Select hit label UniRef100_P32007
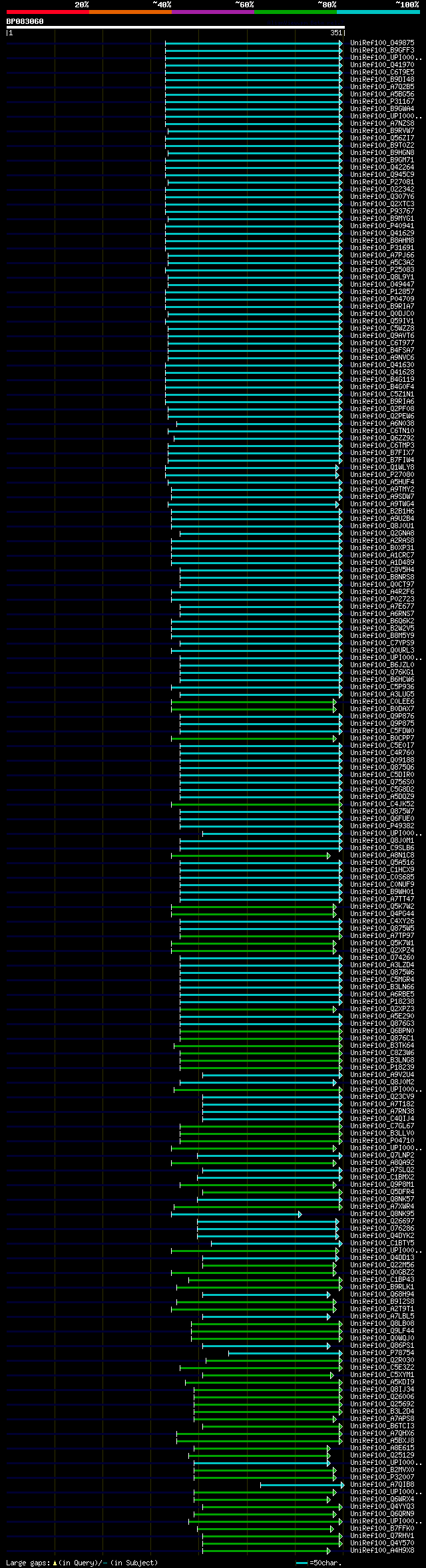This screenshot has height=1568, width=426. (382, 1477)
